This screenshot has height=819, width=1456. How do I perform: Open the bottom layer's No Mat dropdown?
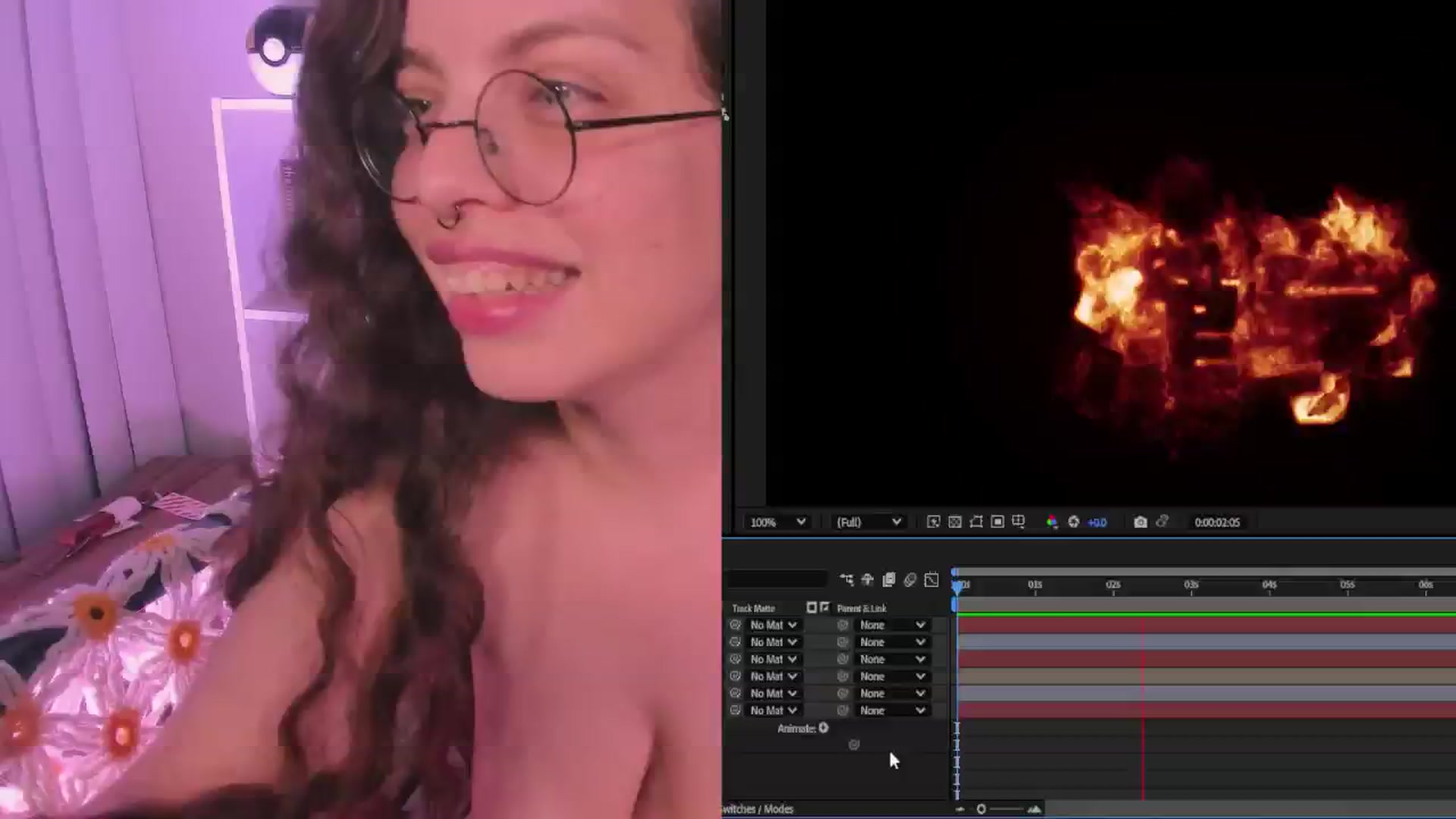(x=773, y=711)
